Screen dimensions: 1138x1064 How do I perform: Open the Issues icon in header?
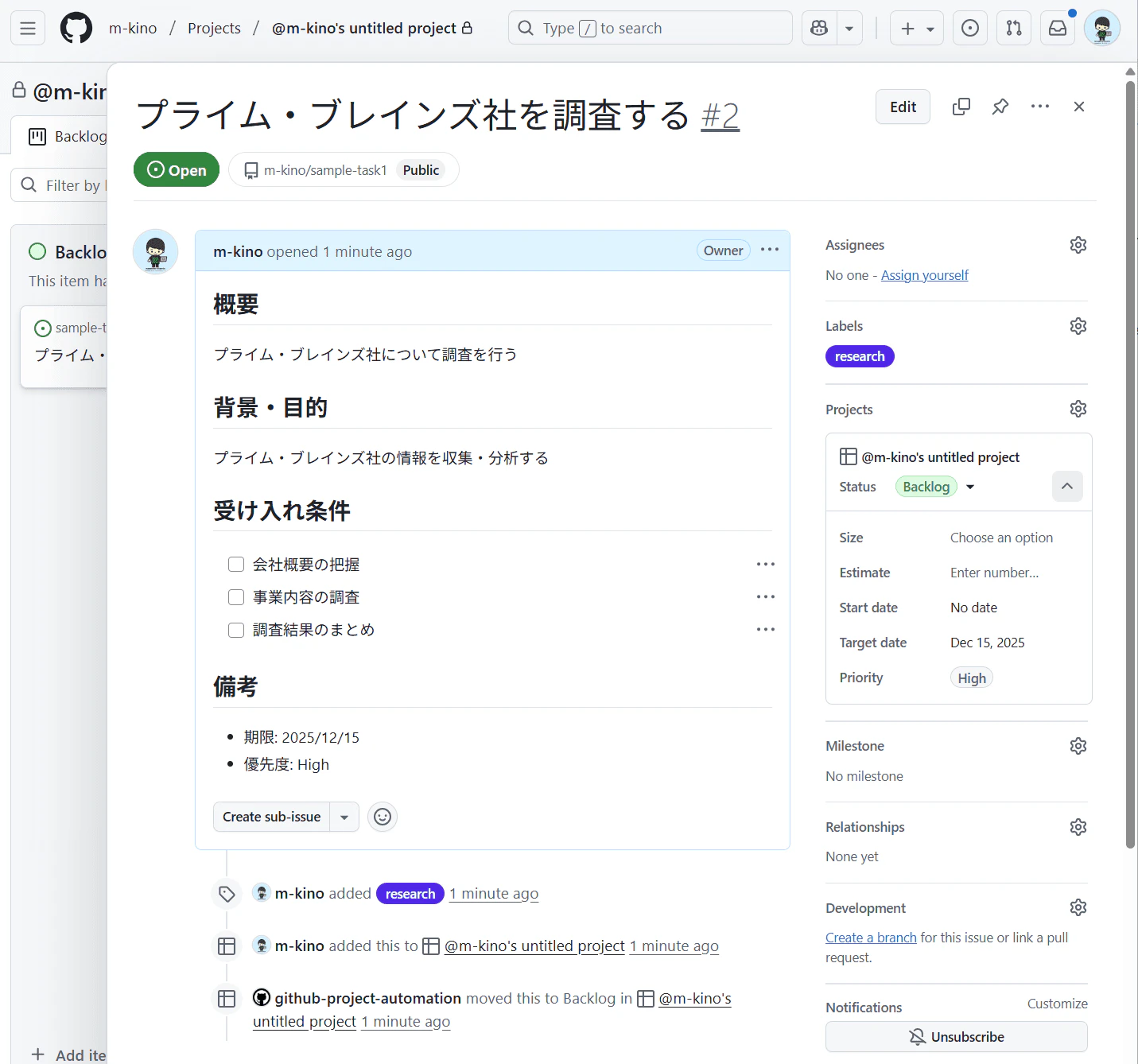[970, 29]
